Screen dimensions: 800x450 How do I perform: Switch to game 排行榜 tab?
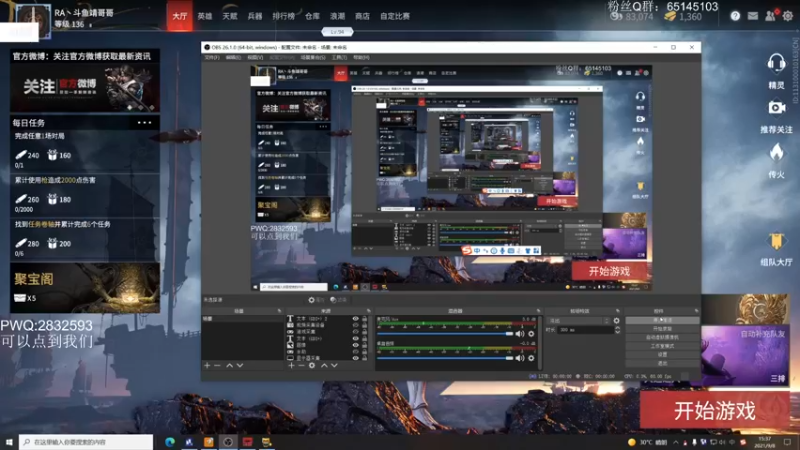tap(284, 16)
